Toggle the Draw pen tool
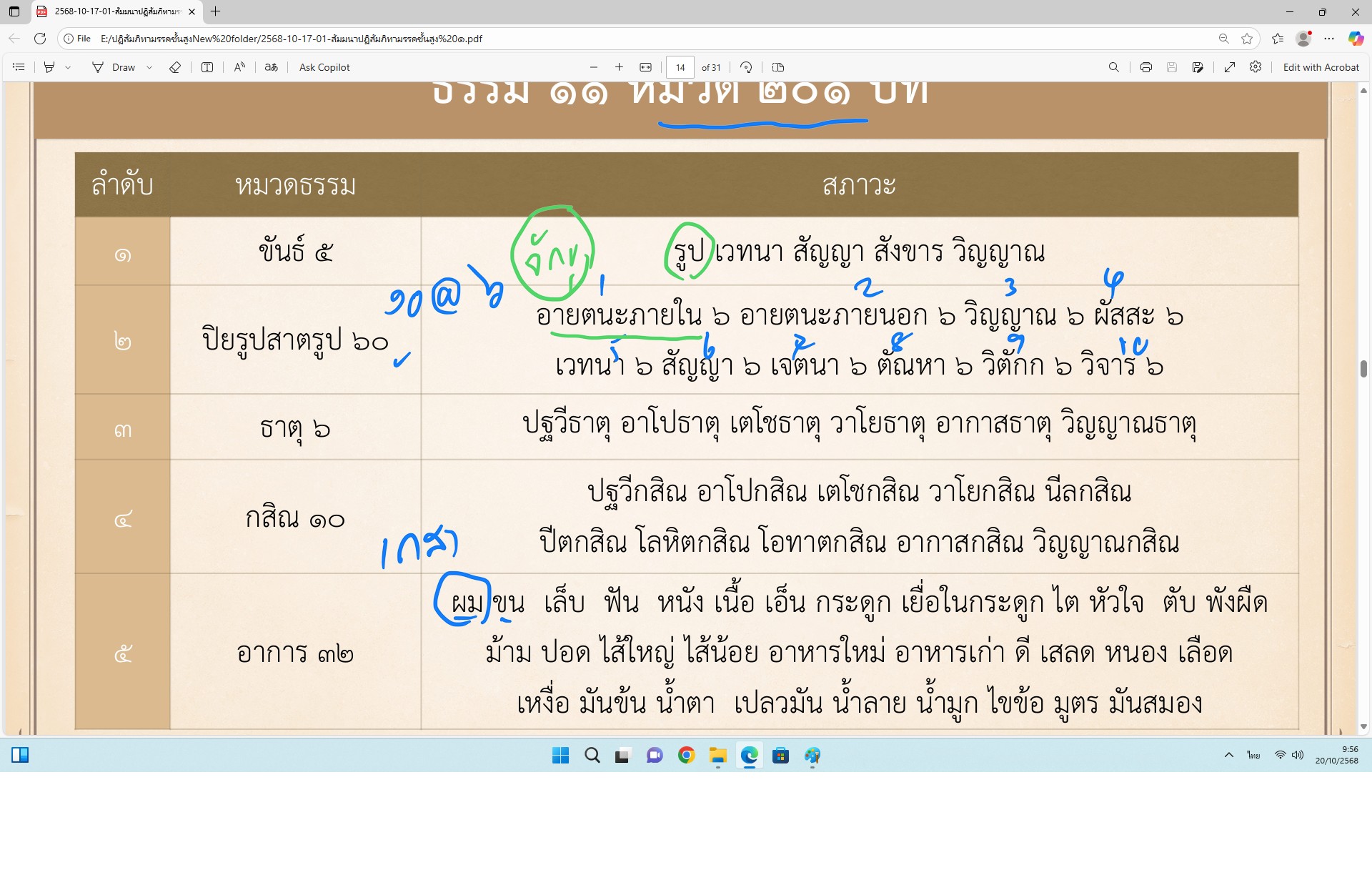Screen dimensions: 1372x875 [x=114, y=67]
